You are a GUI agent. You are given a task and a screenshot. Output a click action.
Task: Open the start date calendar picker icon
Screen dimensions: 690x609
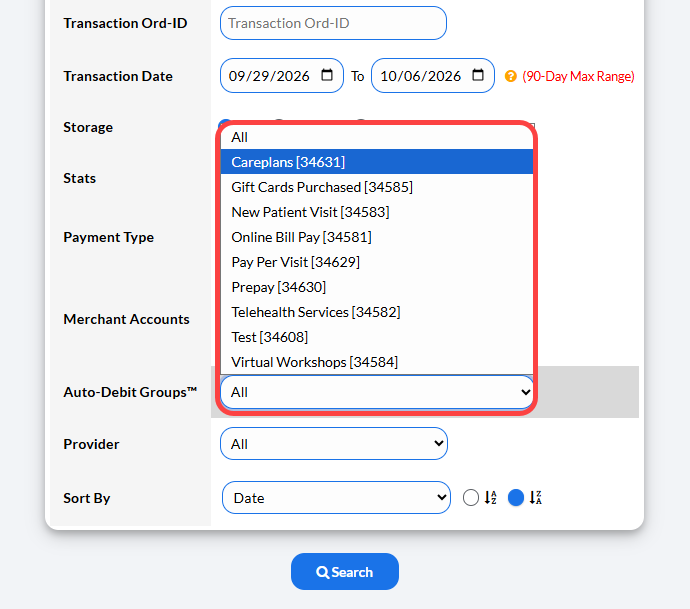(327, 75)
